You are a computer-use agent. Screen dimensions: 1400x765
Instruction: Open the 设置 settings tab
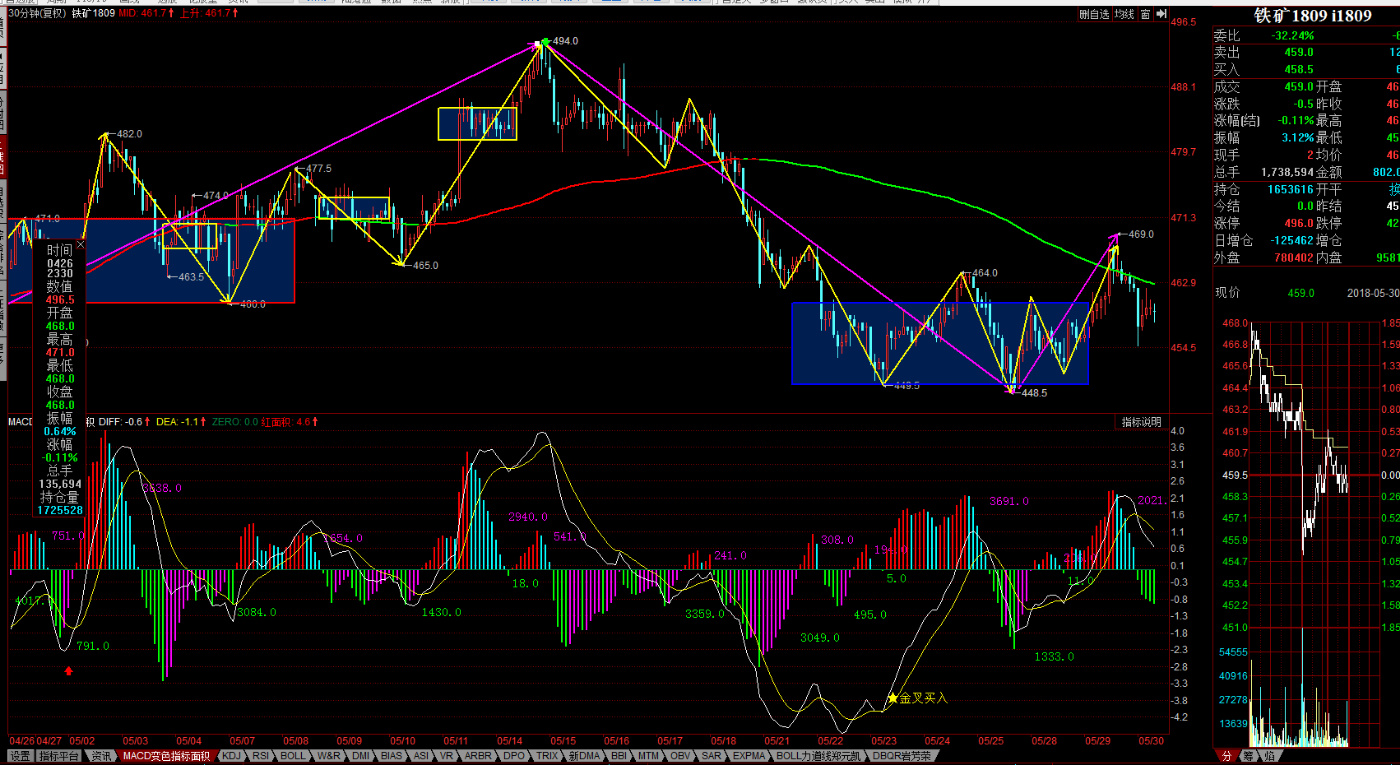pos(20,756)
